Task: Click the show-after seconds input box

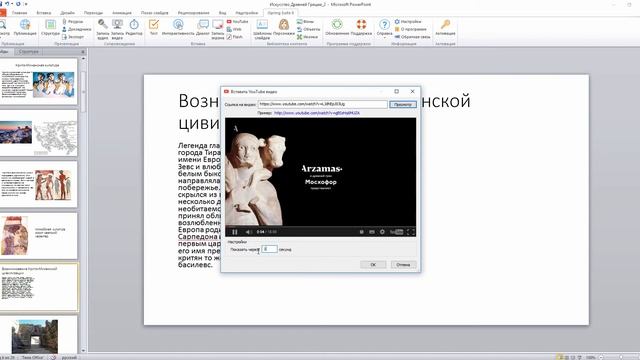Action: click(x=269, y=249)
